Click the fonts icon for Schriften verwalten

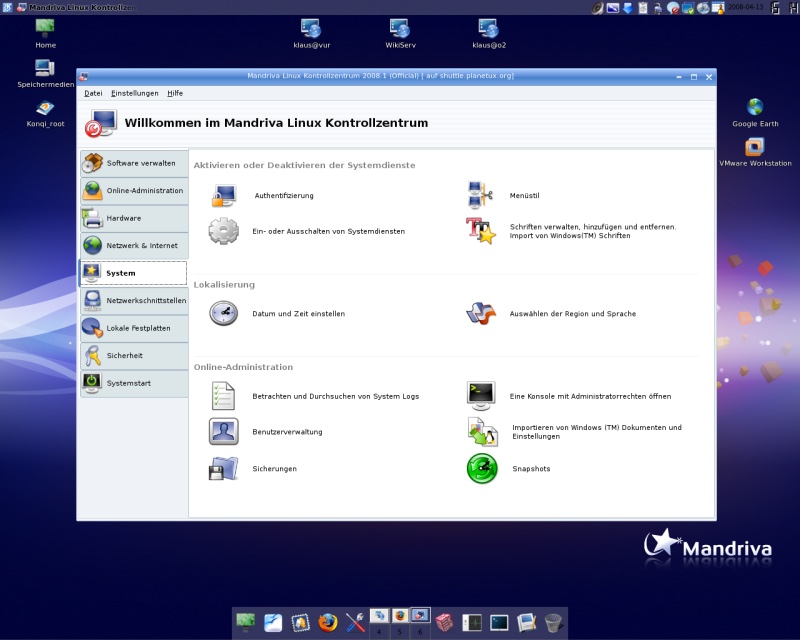click(480, 231)
